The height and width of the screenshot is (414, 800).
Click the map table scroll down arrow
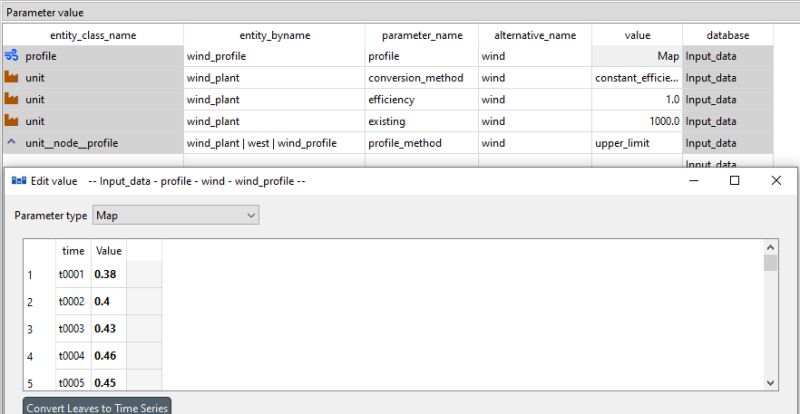point(770,383)
